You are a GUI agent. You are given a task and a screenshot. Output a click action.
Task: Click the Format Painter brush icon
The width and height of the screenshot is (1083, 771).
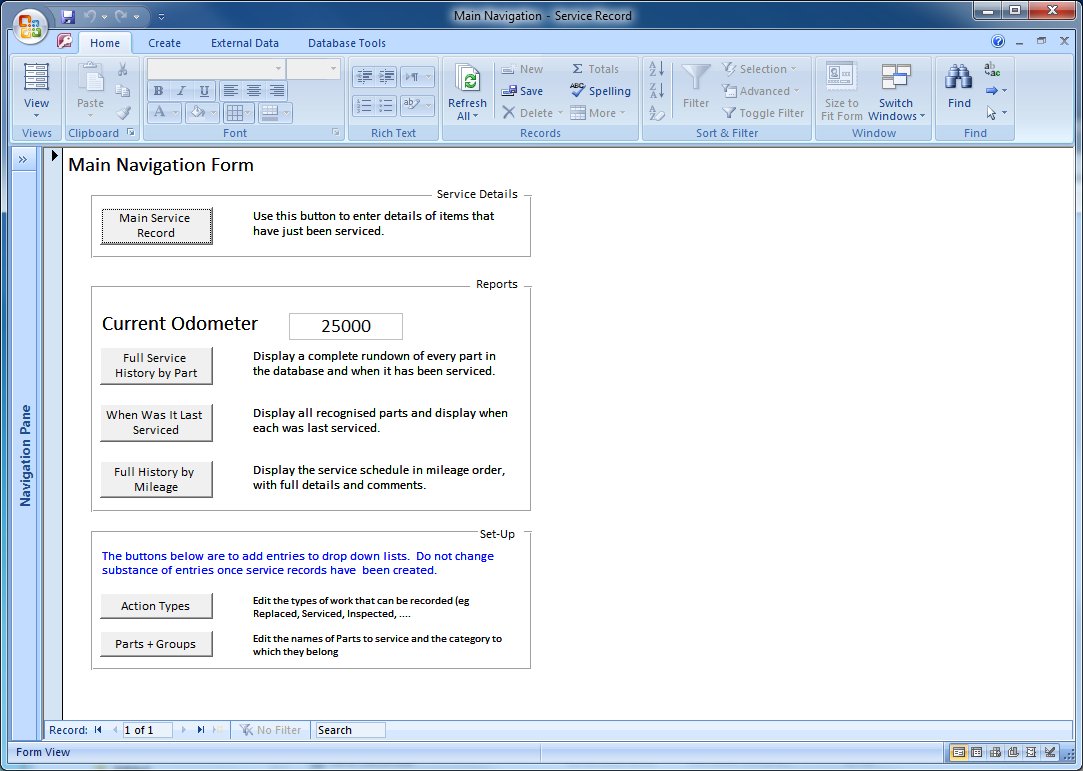[123, 113]
